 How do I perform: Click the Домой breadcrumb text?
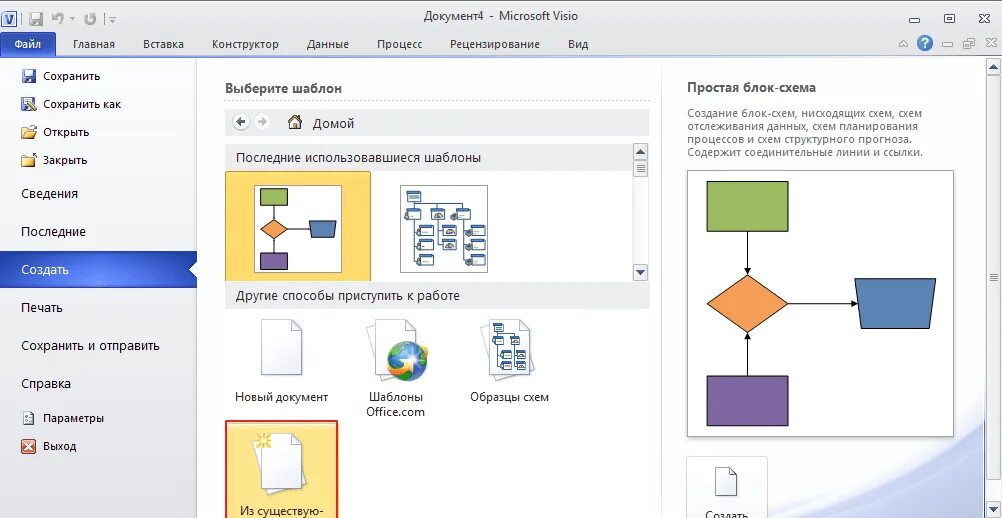[x=333, y=123]
